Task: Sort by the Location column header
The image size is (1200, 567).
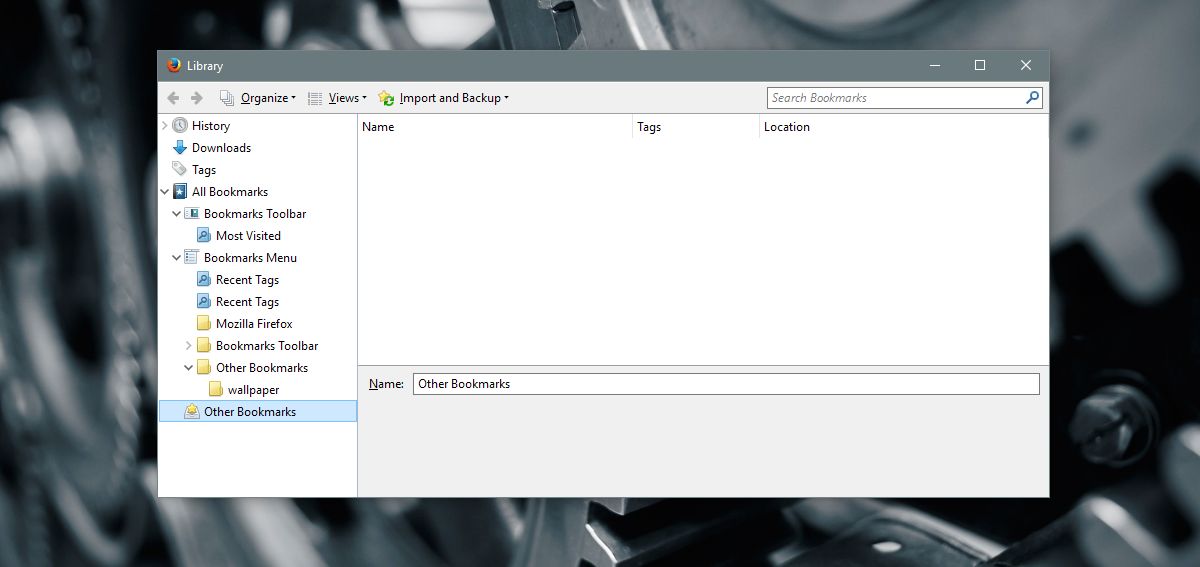Action: tap(904, 127)
